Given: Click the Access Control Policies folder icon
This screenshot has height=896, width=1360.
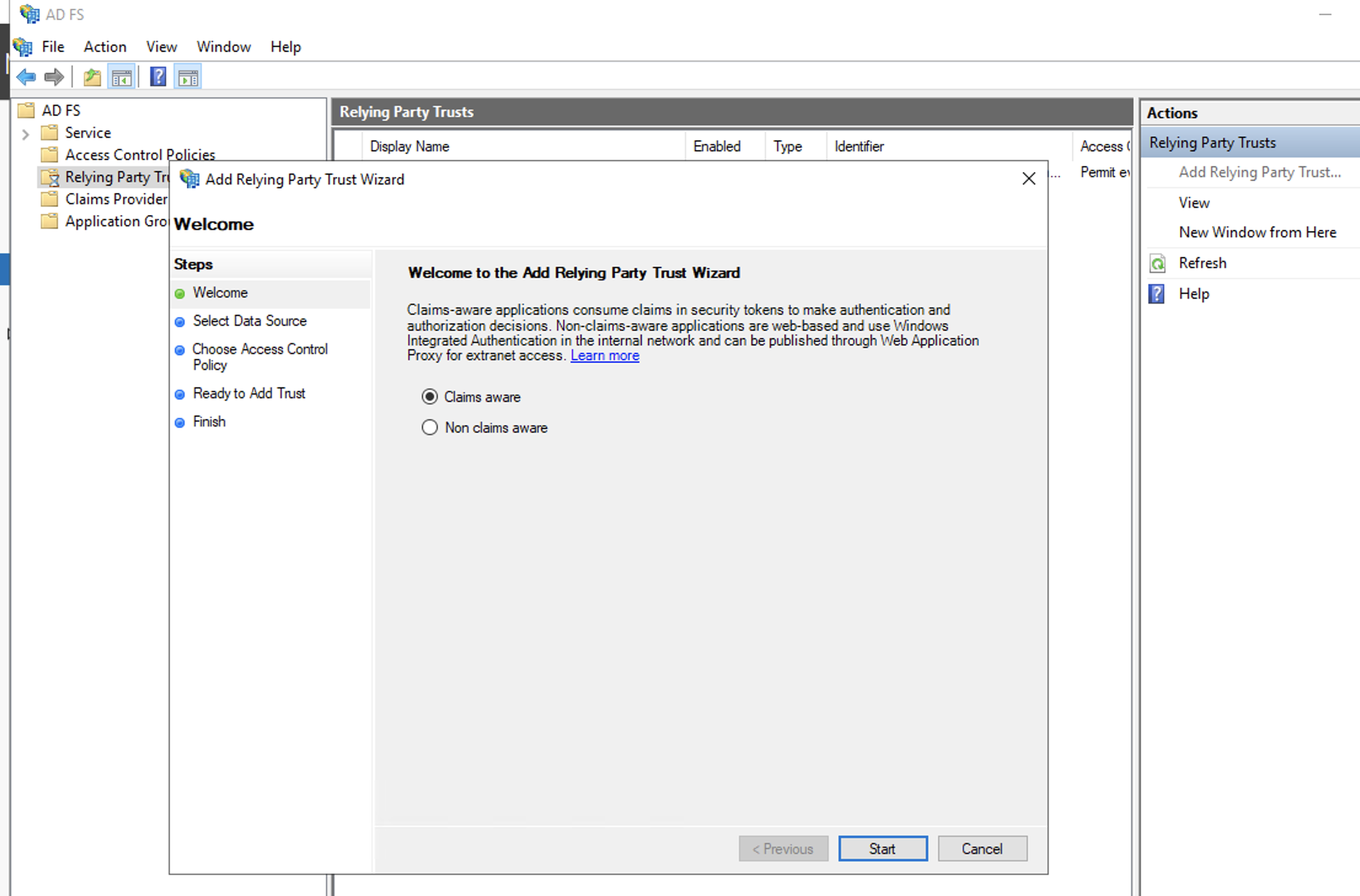Looking at the screenshot, I should (x=49, y=154).
